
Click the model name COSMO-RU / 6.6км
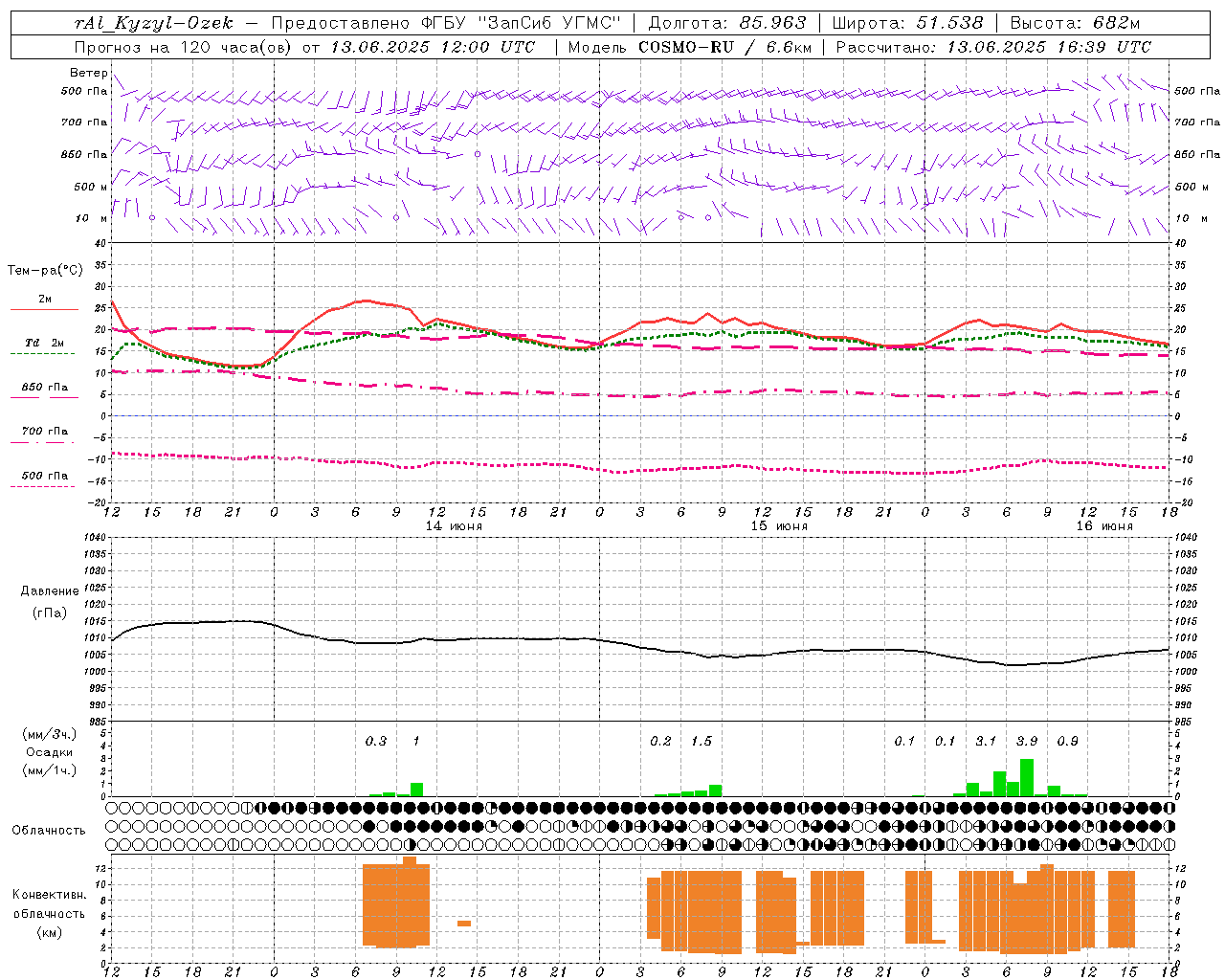coord(724,46)
